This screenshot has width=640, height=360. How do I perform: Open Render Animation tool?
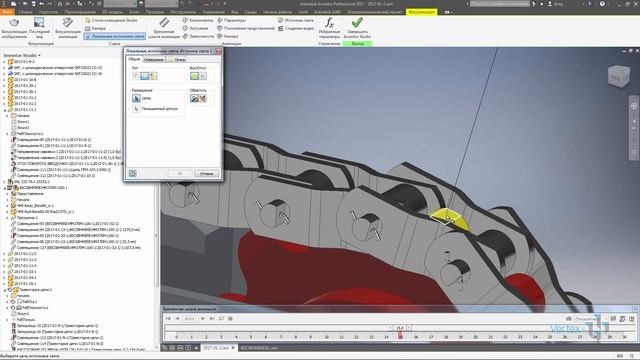tap(67, 28)
